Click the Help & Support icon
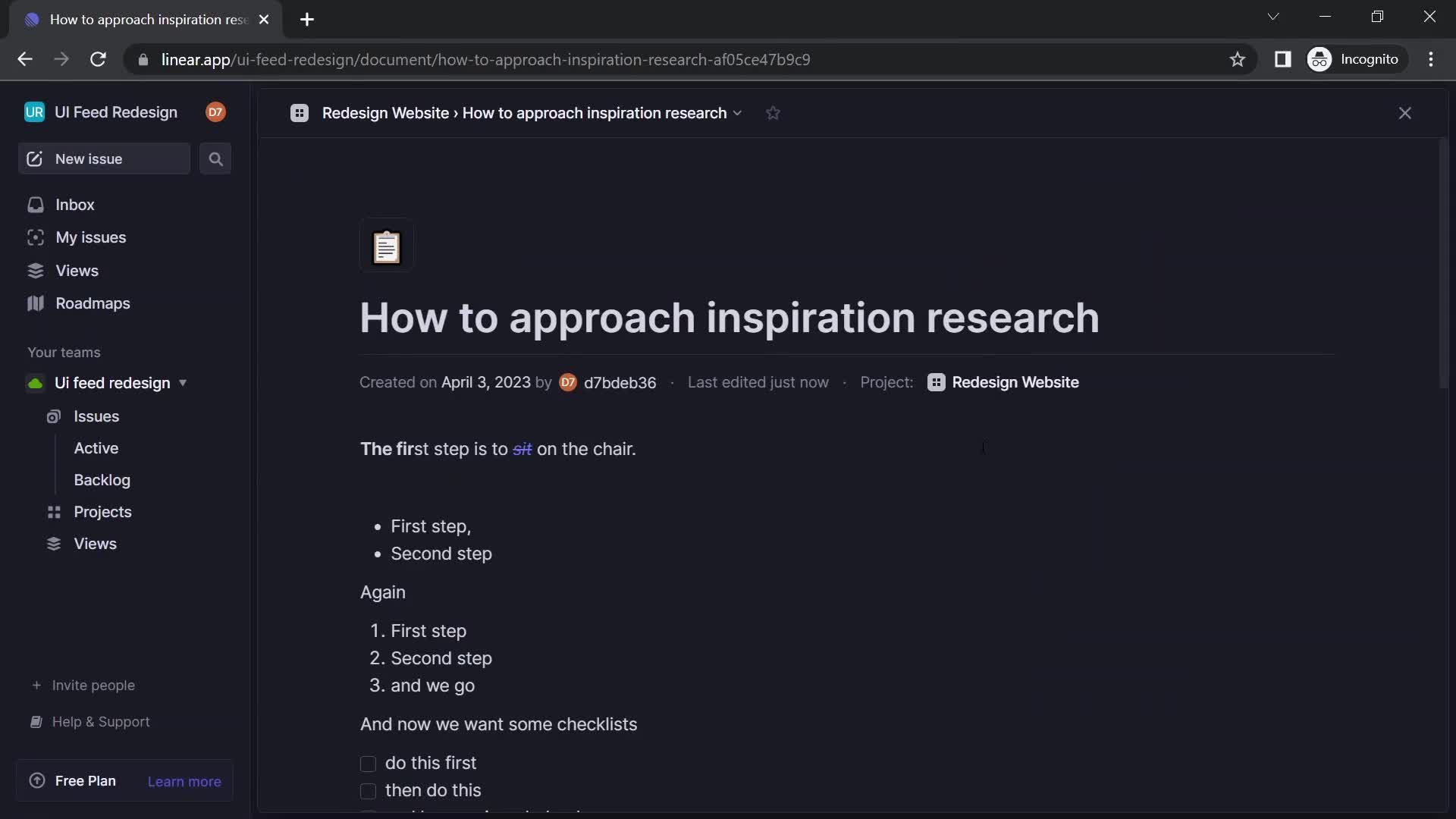 [x=35, y=721]
